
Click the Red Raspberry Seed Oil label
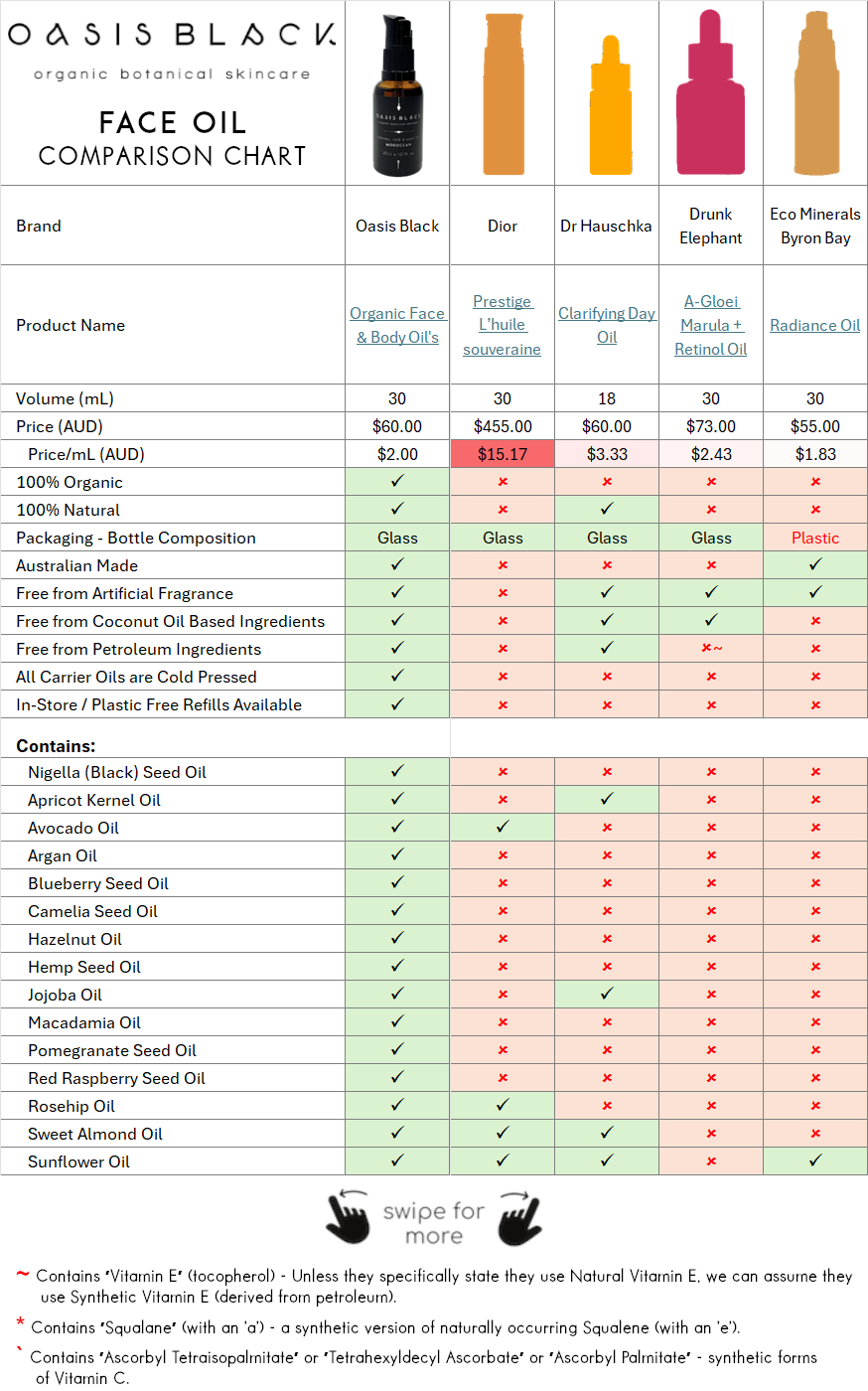click(116, 1078)
